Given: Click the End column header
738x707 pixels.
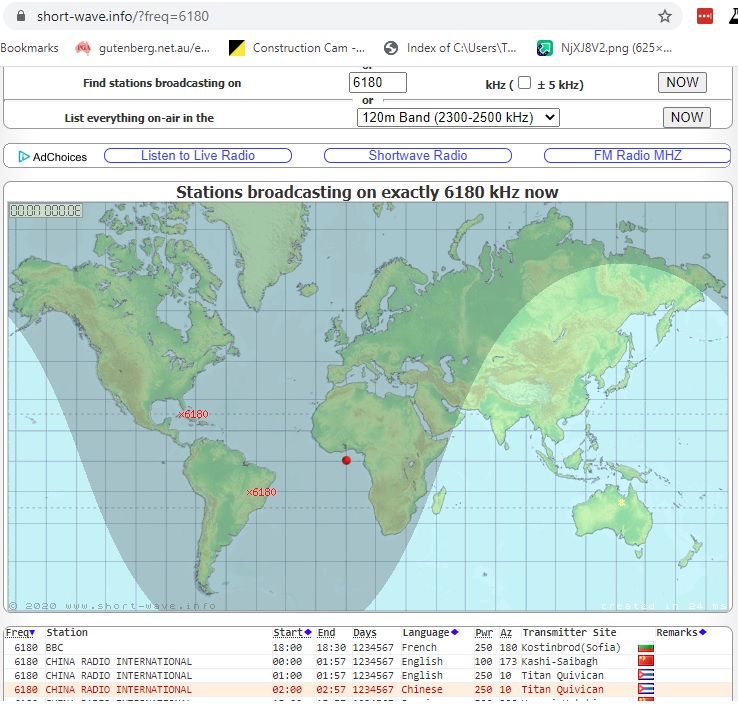Looking at the screenshot, I should click(326, 633).
